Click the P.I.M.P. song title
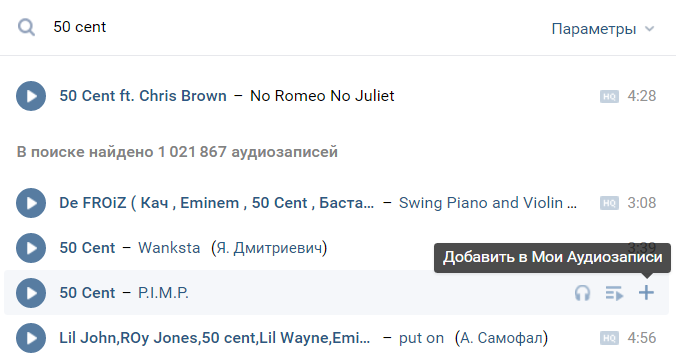 (x=163, y=293)
